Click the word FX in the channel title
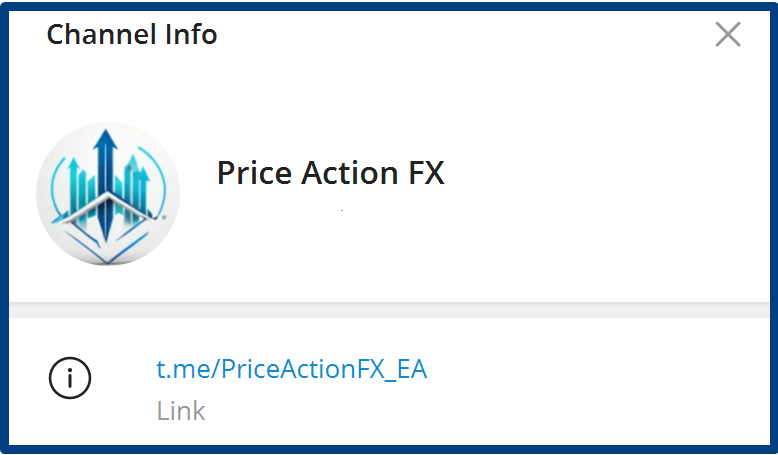This screenshot has width=778, height=455. 423,173
